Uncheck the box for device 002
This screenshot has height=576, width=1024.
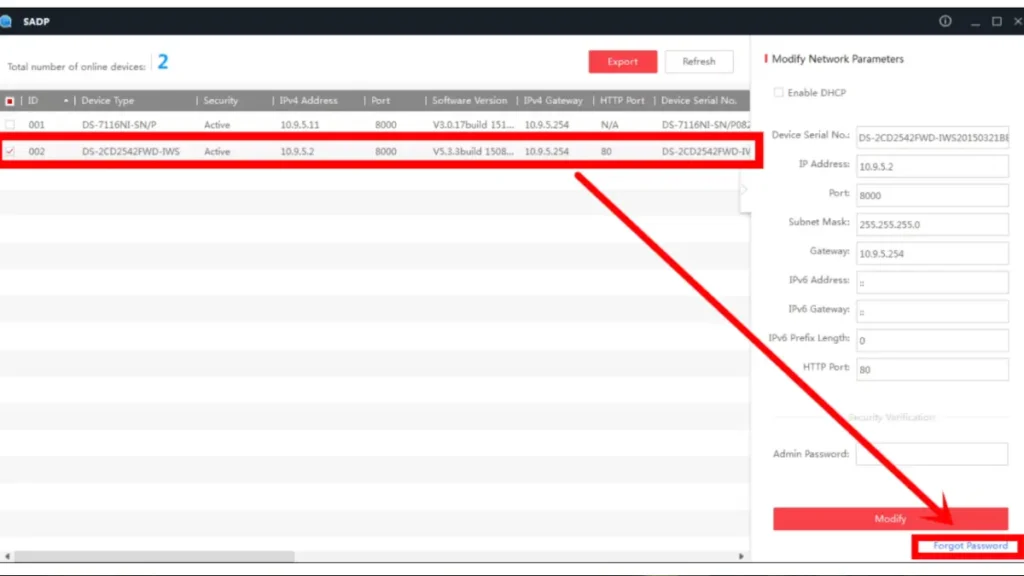point(10,152)
